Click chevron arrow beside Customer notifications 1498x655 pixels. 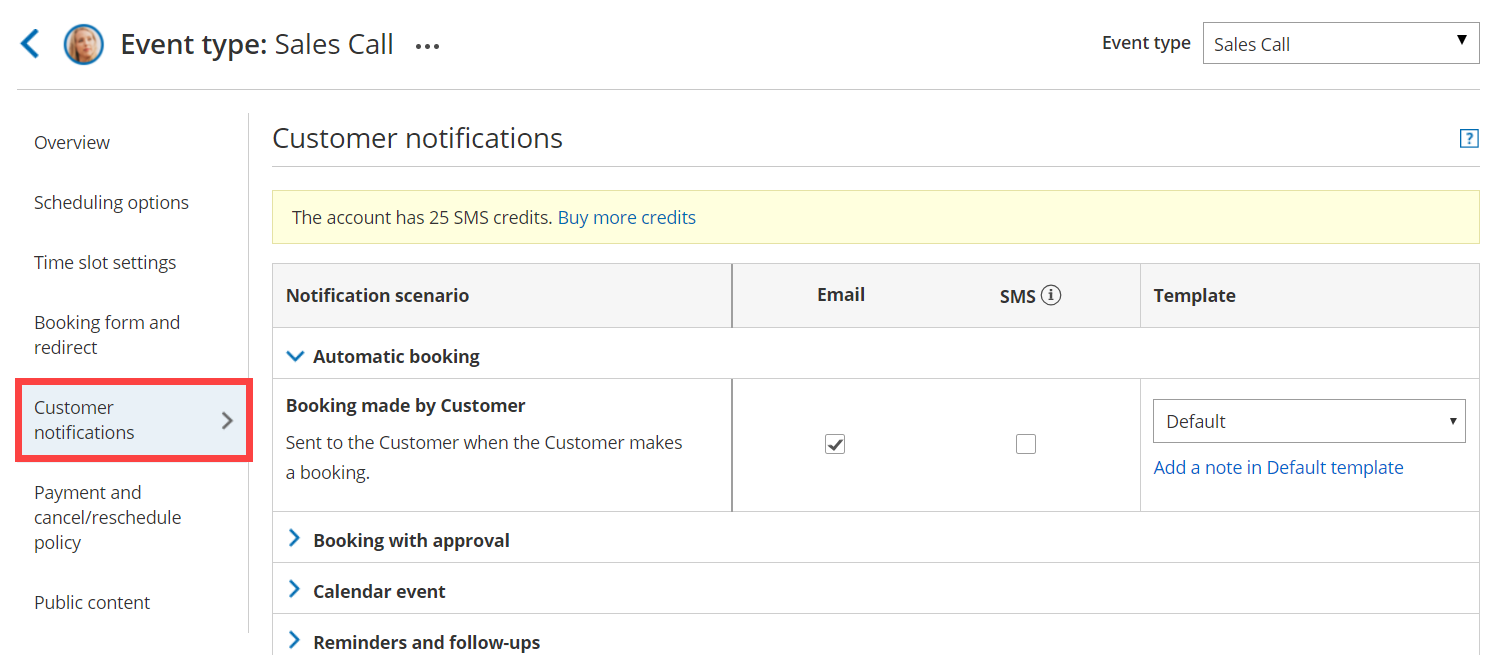click(x=227, y=420)
